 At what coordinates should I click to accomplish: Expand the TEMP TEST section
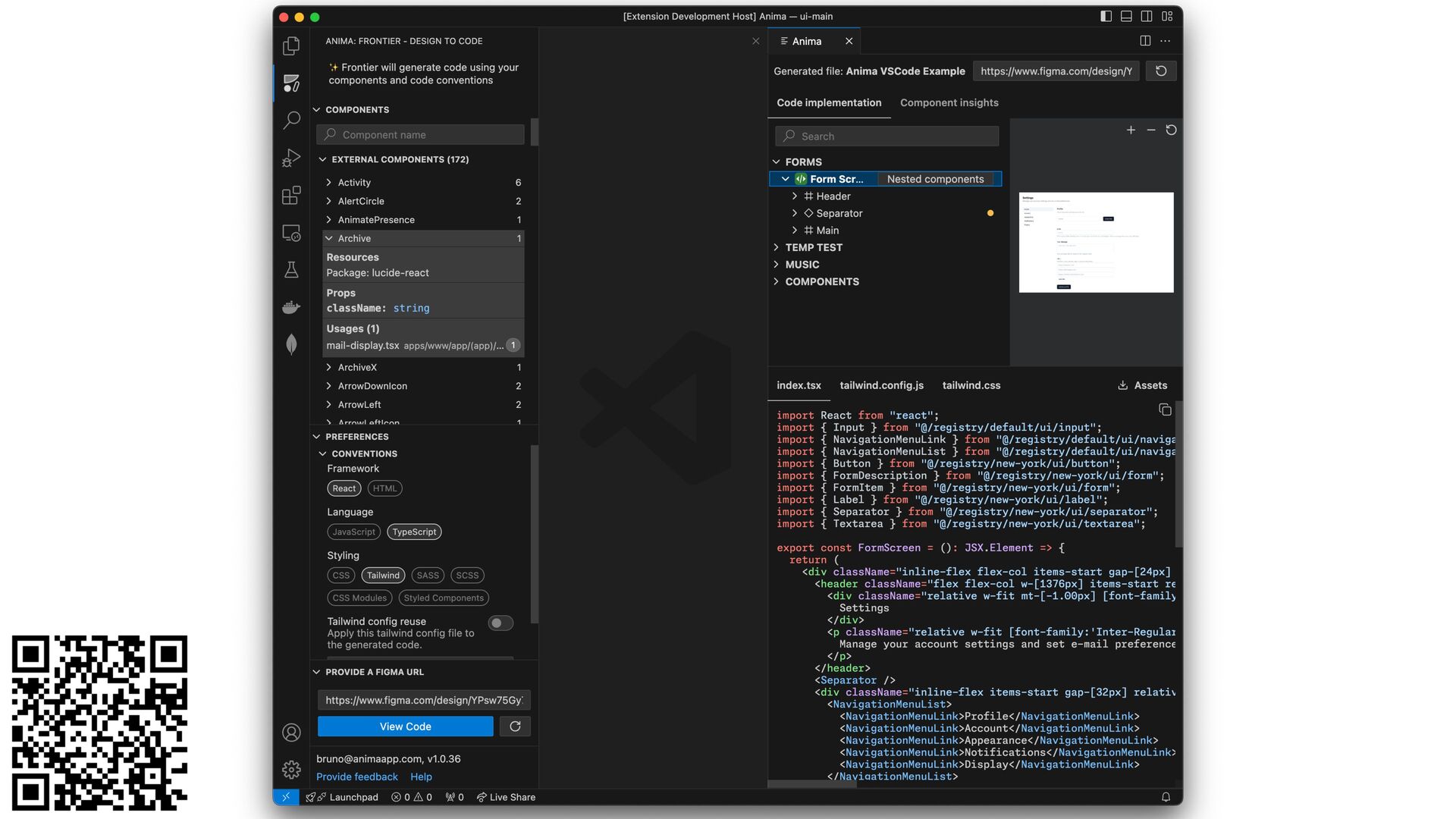point(813,247)
